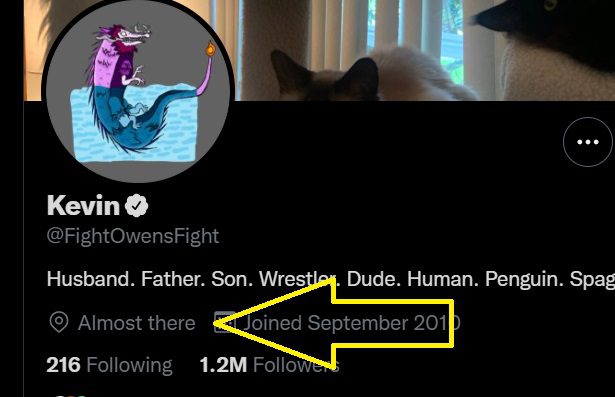
Task: Click the word Penguin in the bio
Action: coord(524,279)
